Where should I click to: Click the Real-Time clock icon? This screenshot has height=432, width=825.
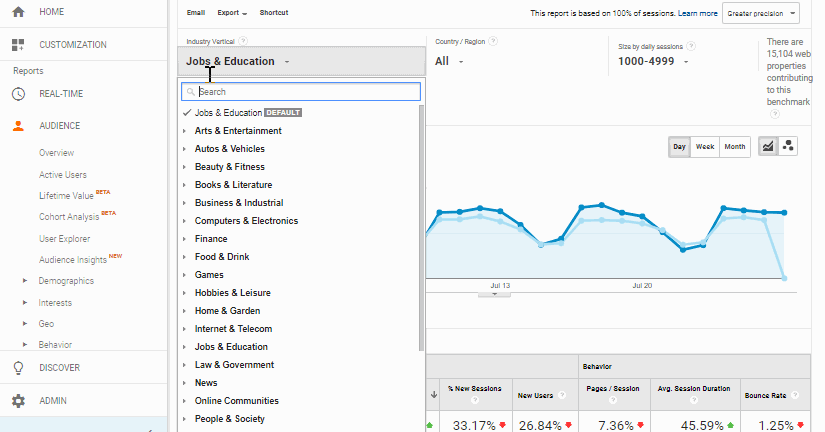[18, 94]
